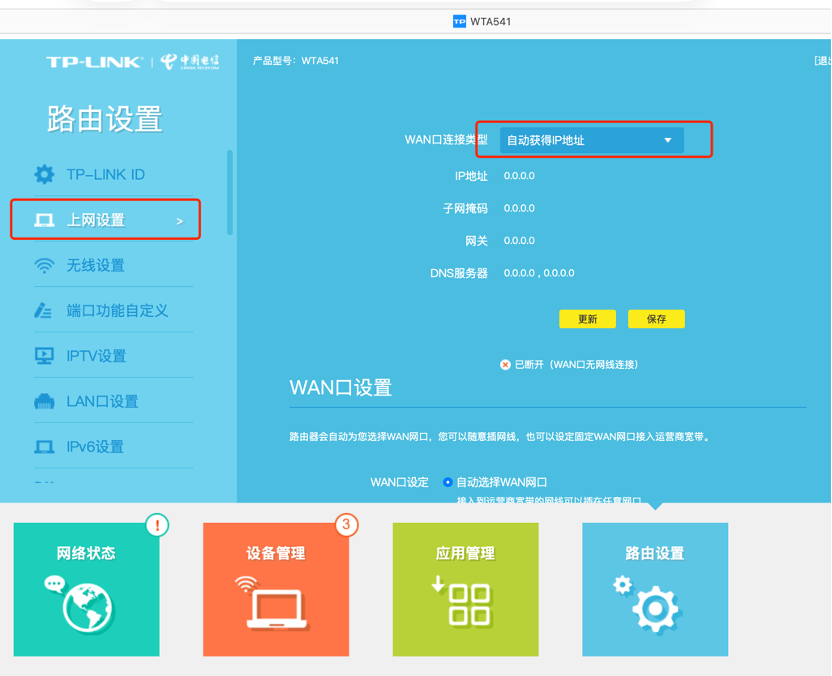Expand the 上网设置 chevron arrow
This screenshot has height=676, width=832.
coord(180,221)
